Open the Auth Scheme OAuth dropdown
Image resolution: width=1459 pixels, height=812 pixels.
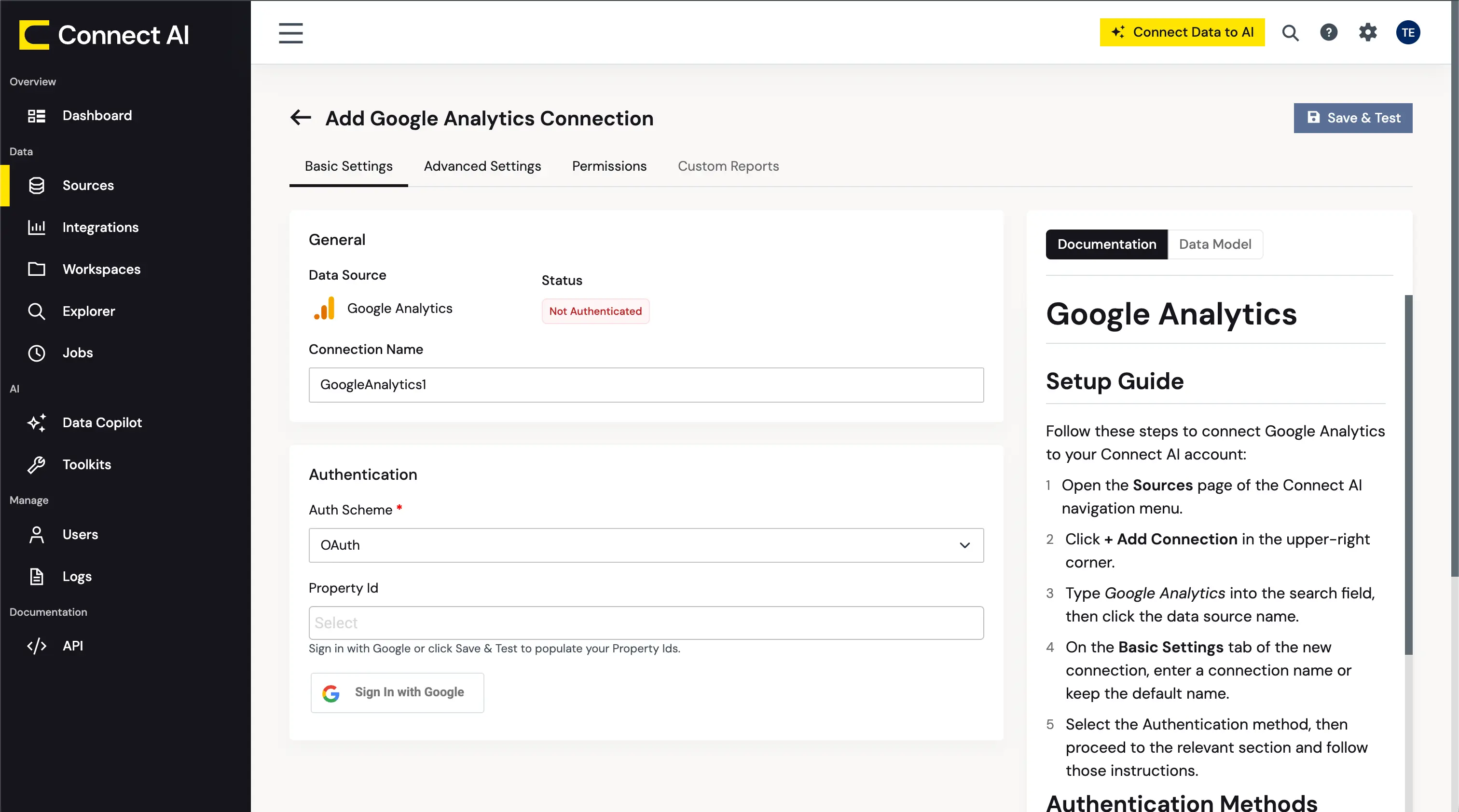pyautogui.click(x=646, y=545)
